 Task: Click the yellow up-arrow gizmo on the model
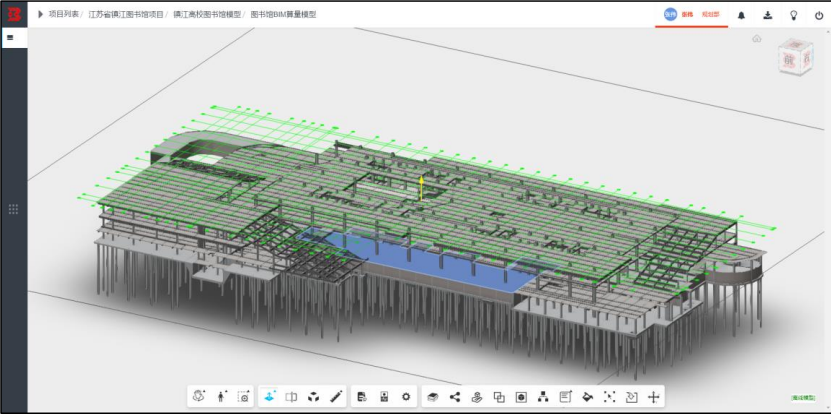pos(421,188)
